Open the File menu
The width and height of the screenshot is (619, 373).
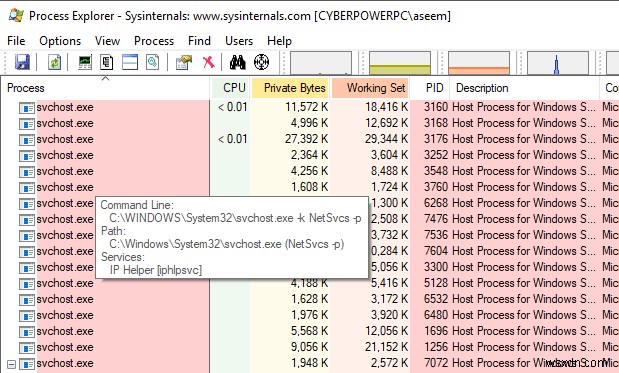click(x=16, y=41)
